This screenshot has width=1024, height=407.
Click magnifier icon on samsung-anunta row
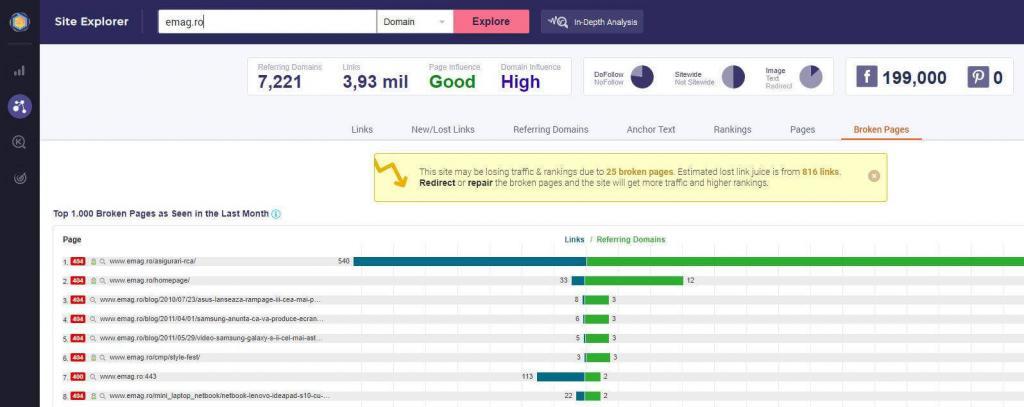coord(93,319)
